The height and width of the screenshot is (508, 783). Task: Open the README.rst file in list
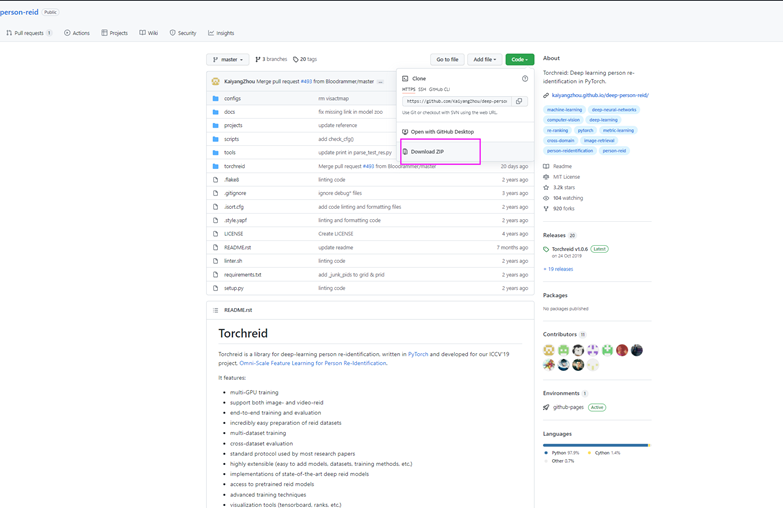point(237,247)
